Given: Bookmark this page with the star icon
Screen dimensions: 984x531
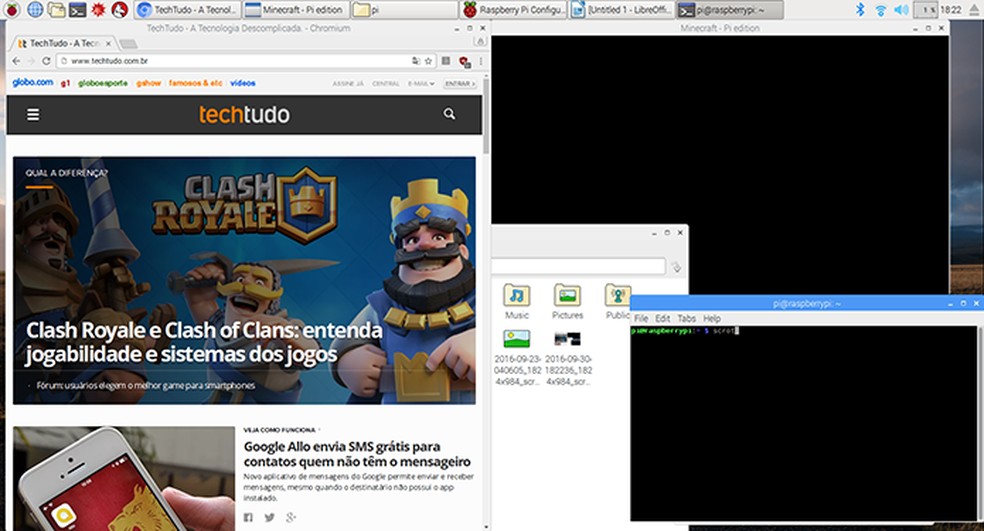Looking at the screenshot, I should [429, 61].
